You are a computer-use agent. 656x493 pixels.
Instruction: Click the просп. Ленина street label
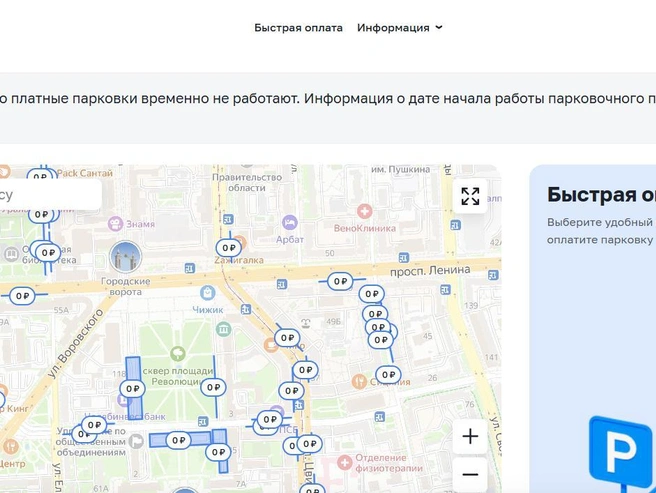[430, 271]
